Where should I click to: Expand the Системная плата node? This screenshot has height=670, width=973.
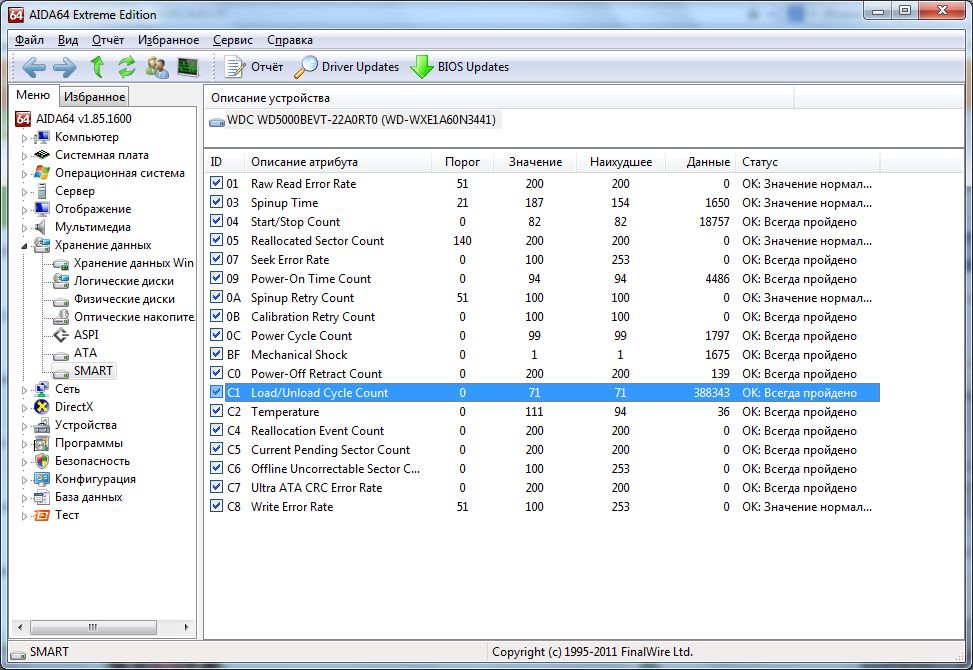pos(25,156)
